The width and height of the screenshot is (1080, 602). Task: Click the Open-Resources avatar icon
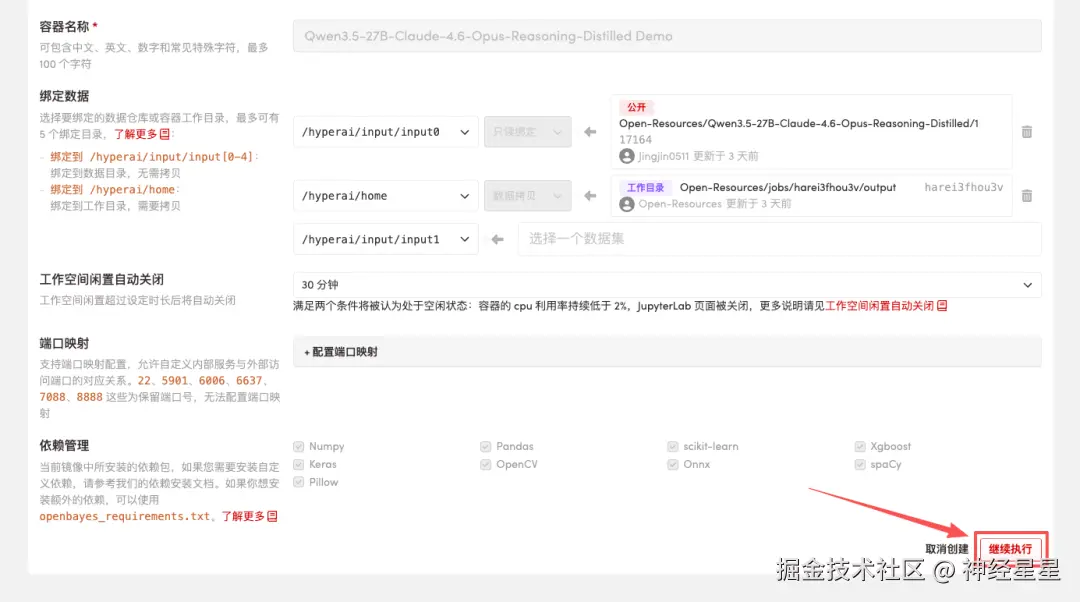pyautogui.click(x=627, y=203)
